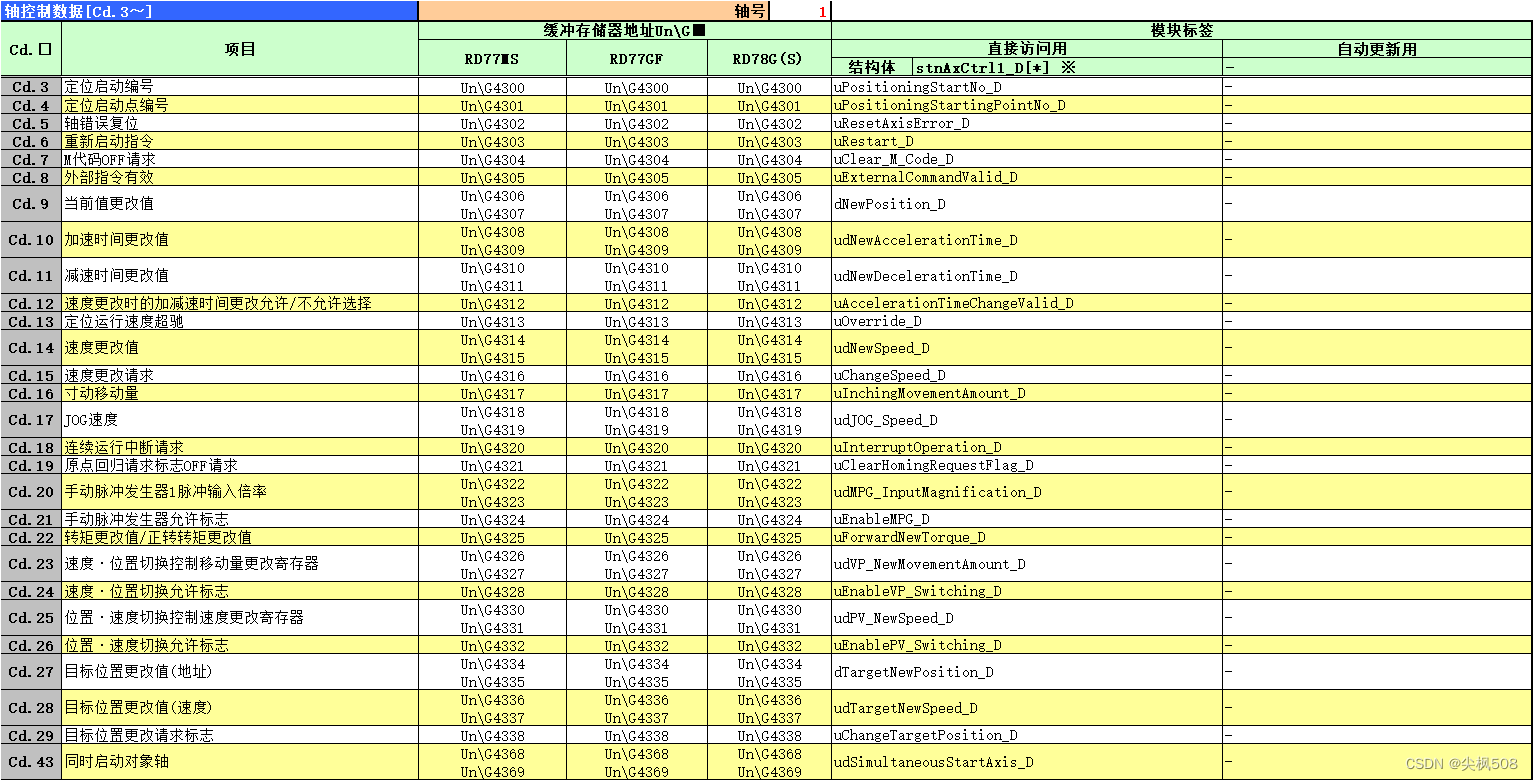The image size is (1533, 780).
Task: Click the RD77MS column header
Action: point(493,59)
